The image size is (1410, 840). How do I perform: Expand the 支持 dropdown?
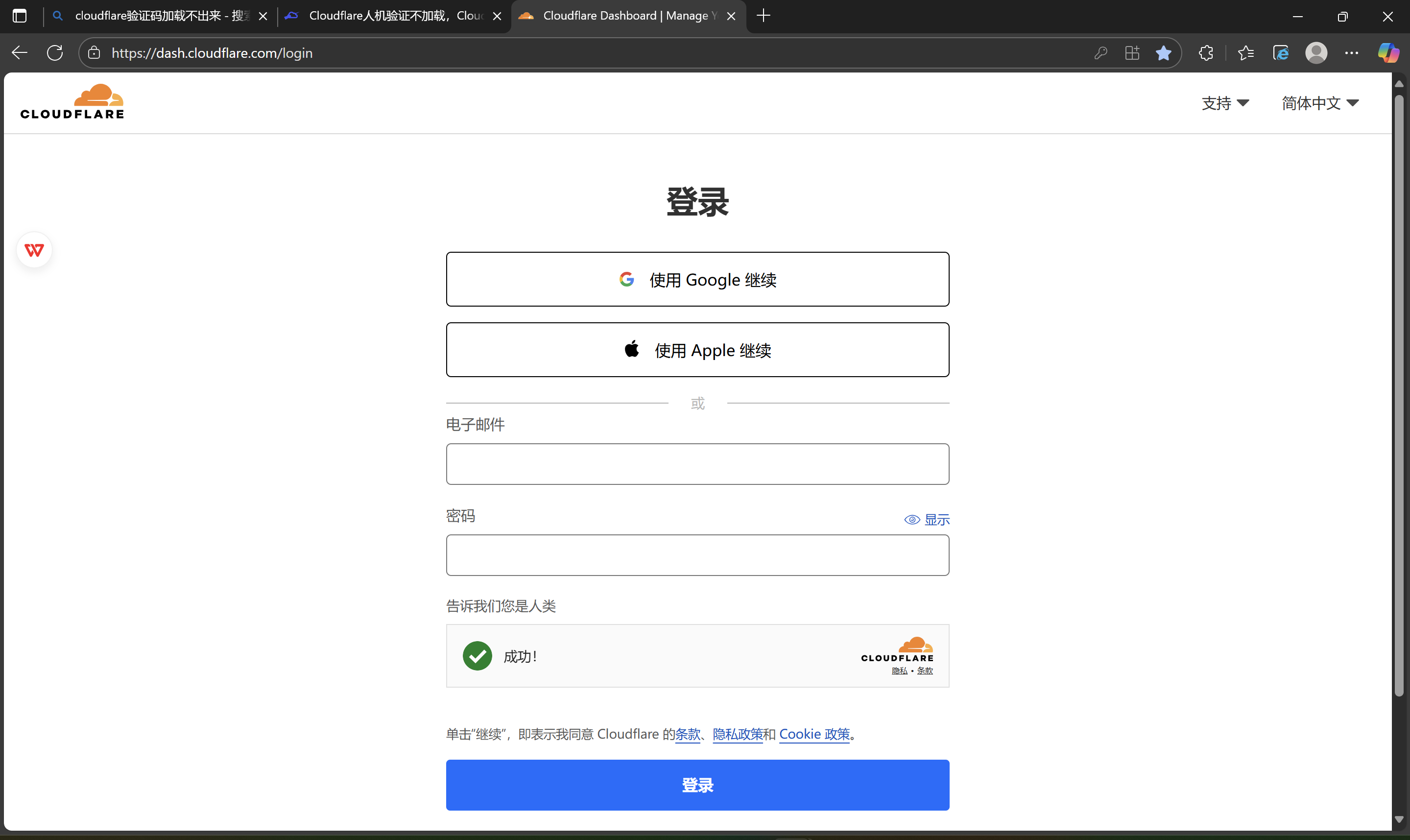coord(1225,103)
